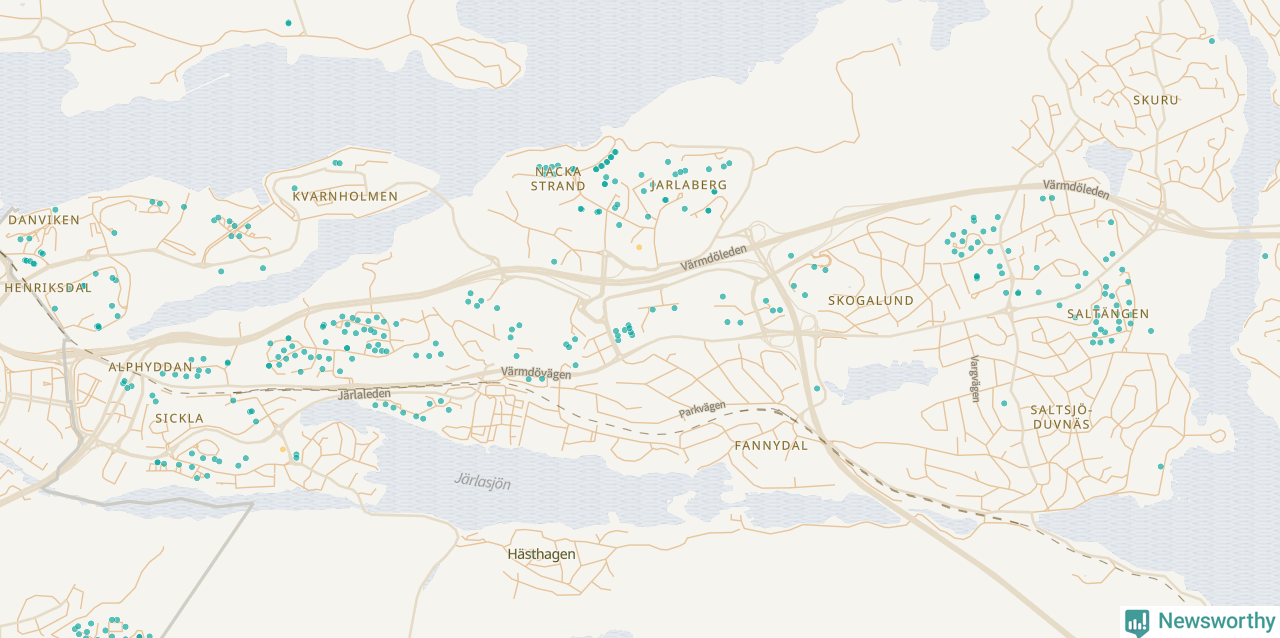Click the HENRIKSDAL district label
1280x638 pixels.
pyautogui.click(x=48, y=288)
